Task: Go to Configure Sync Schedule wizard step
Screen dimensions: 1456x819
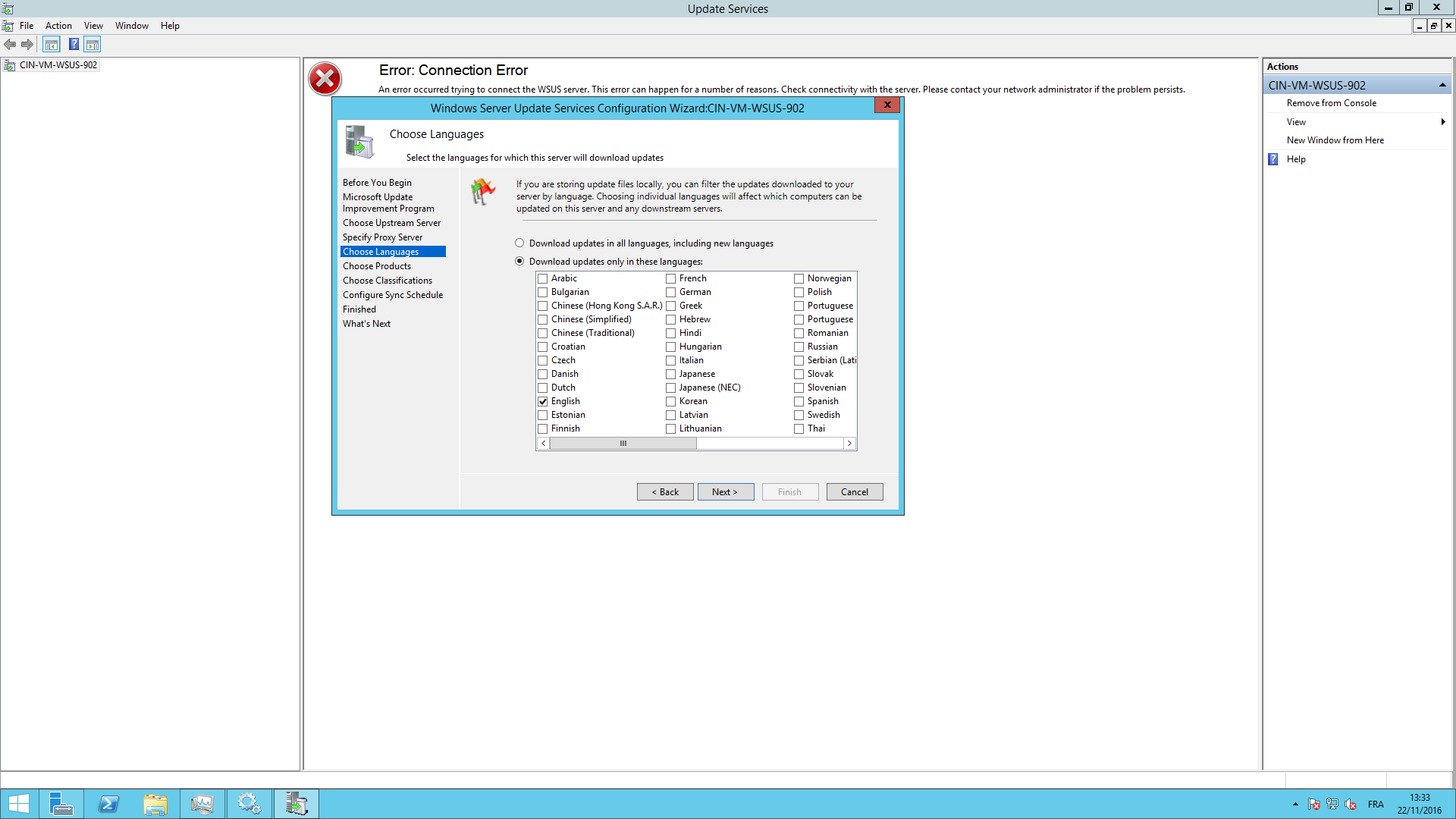Action: point(393,295)
